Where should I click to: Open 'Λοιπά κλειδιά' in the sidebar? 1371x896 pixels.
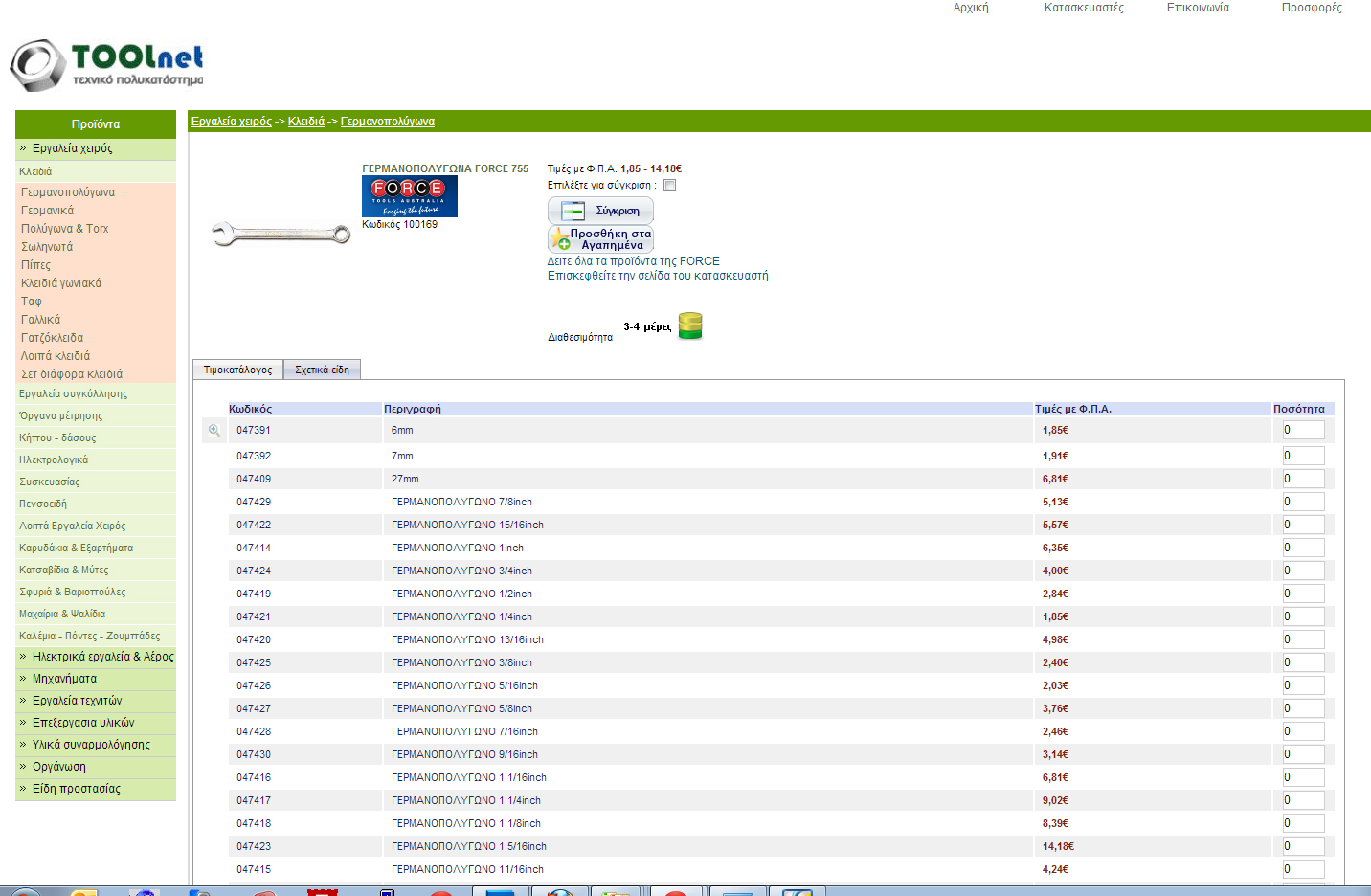click(56, 356)
